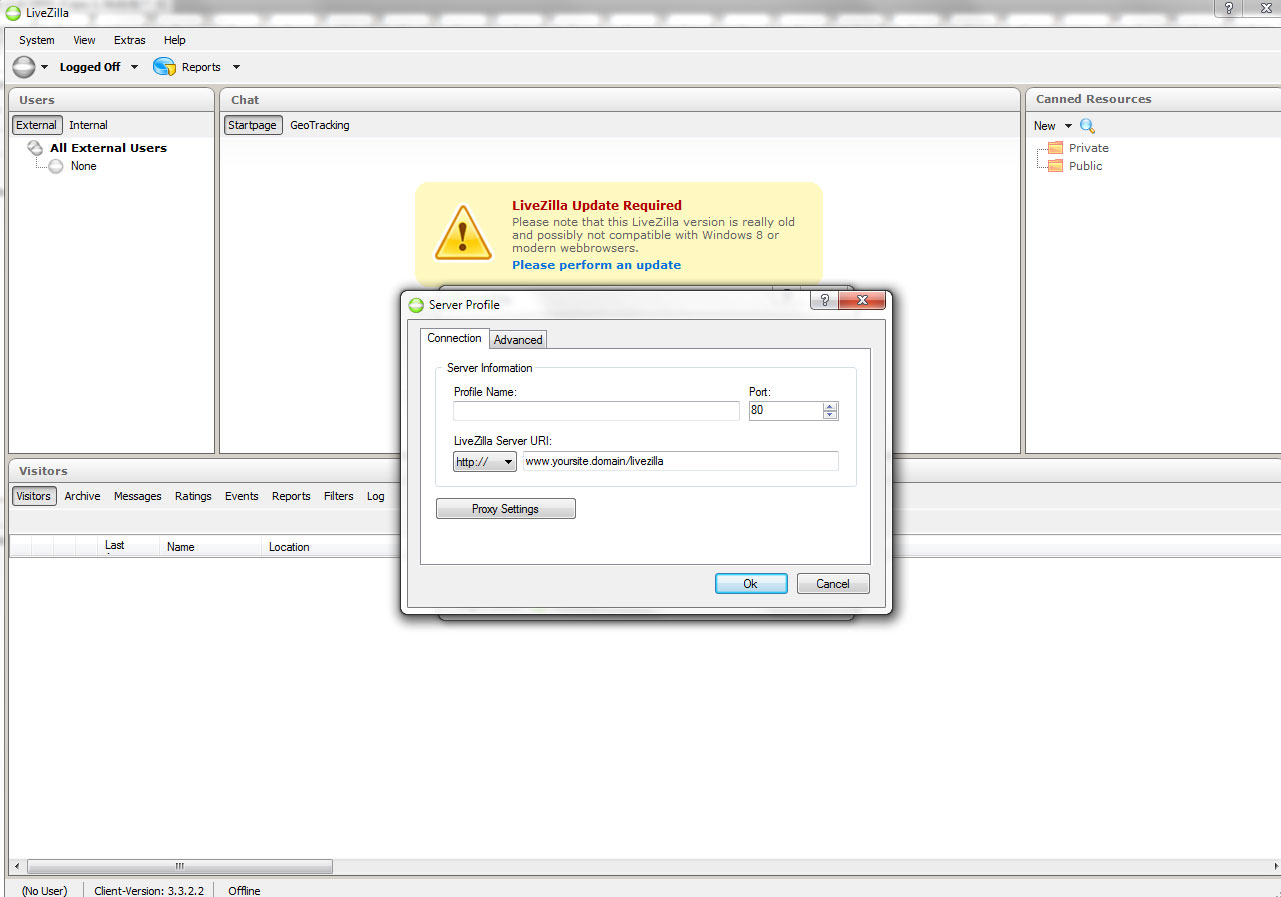Screen dimensions: 1281x897
Task: Open the http:// protocol combo box
Action: pos(485,461)
